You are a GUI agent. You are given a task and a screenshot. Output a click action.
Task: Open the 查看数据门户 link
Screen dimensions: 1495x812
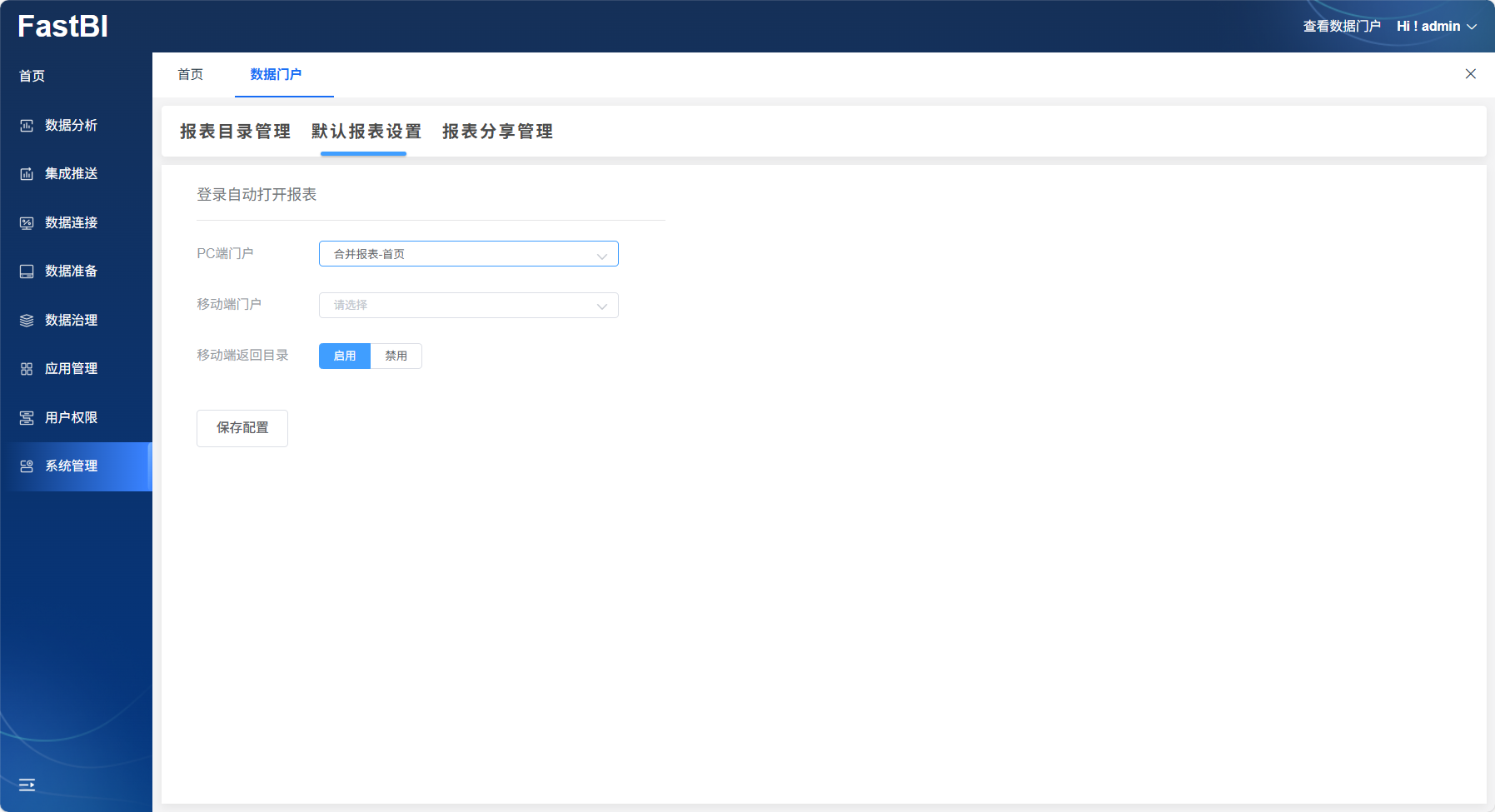click(x=1341, y=27)
